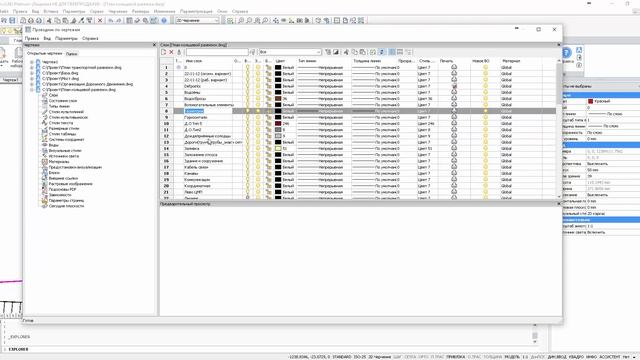Select Материалы in the drawing tree
This screenshot has width=640, height=360.
tap(59, 162)
